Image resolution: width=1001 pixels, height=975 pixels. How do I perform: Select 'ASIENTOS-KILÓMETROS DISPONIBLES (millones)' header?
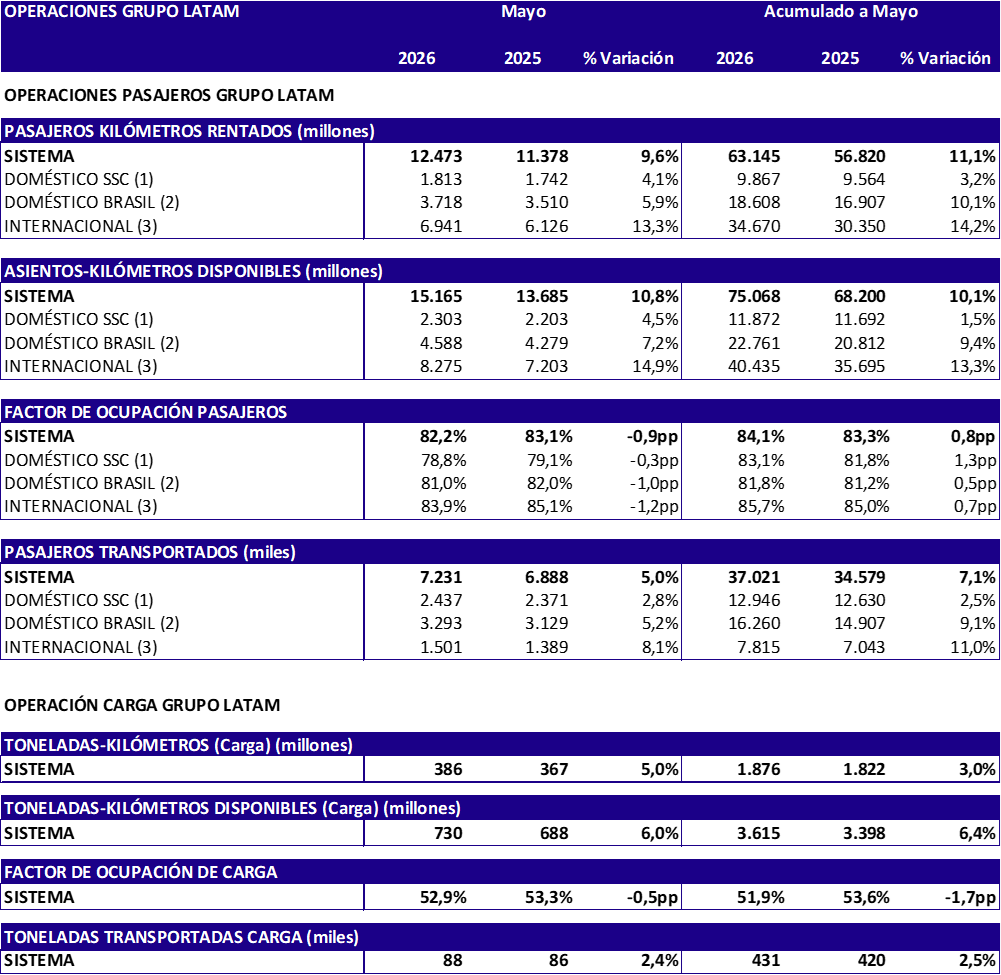pyautogui.click(x=193, y=271)
